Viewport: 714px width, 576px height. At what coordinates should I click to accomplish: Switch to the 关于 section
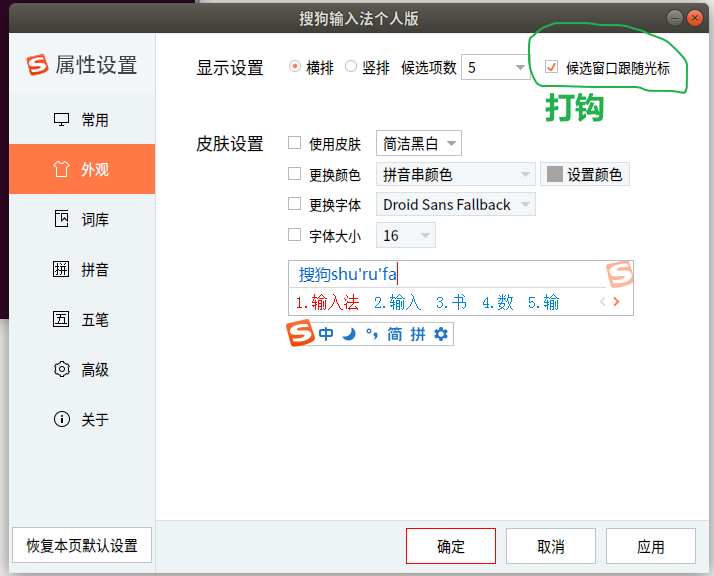82,419
